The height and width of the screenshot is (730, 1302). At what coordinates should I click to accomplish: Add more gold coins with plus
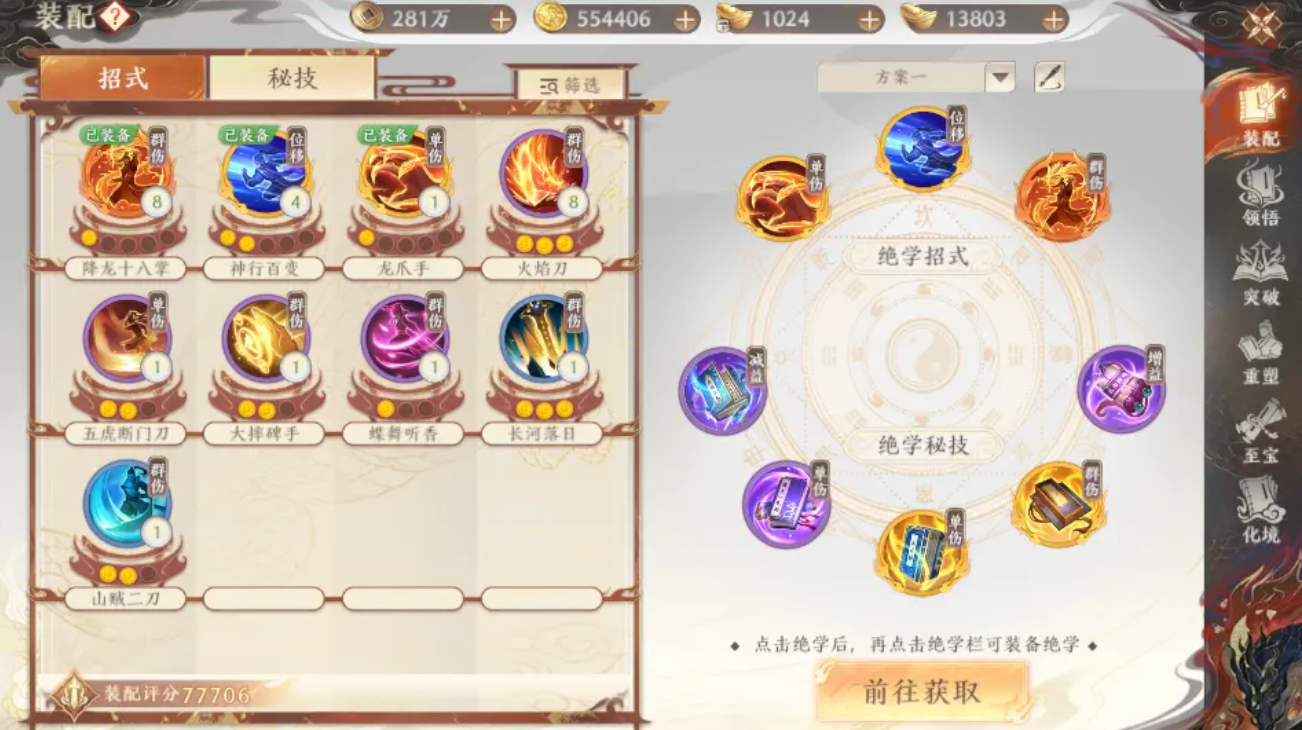point(685,19)
